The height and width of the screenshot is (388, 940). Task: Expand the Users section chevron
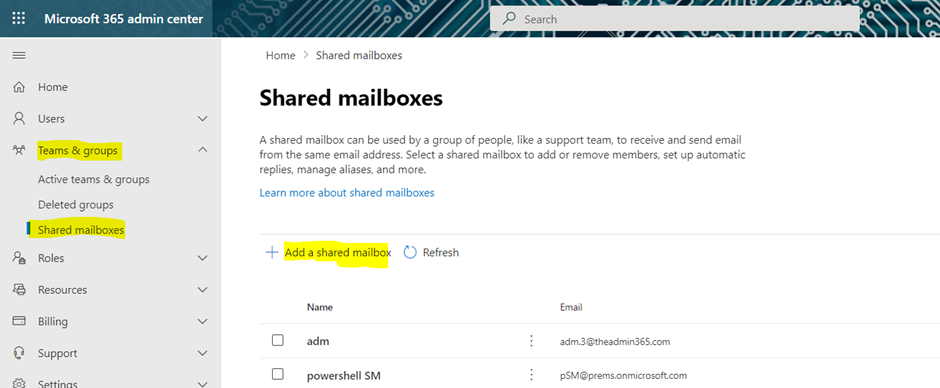tap(203, 119)
